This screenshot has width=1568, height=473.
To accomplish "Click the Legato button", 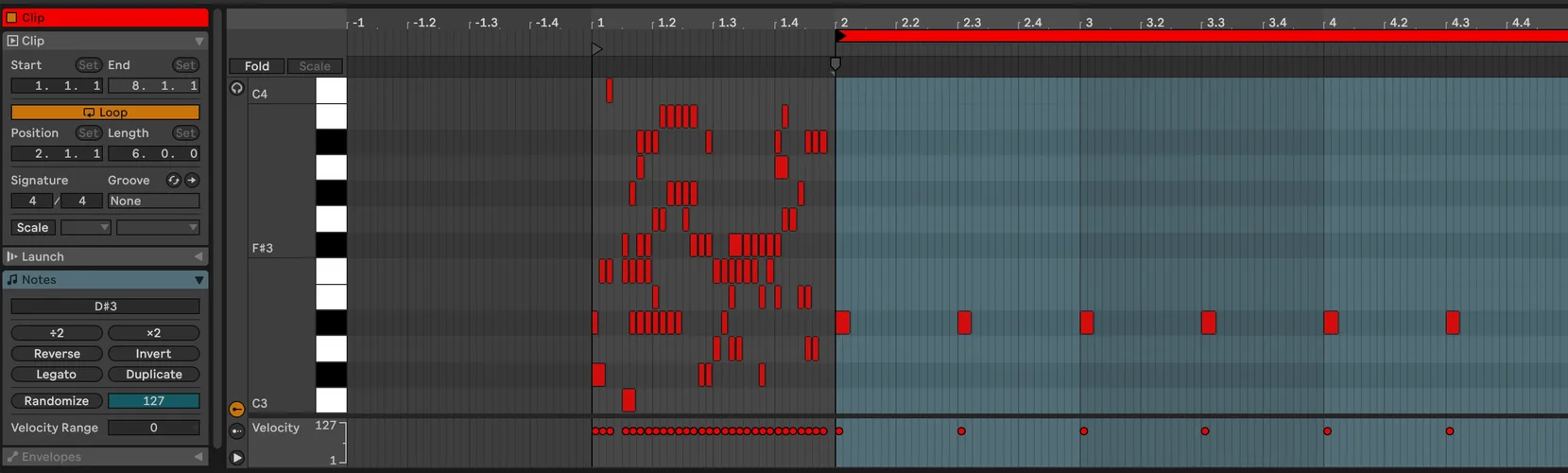I will [x=57, y=375].
